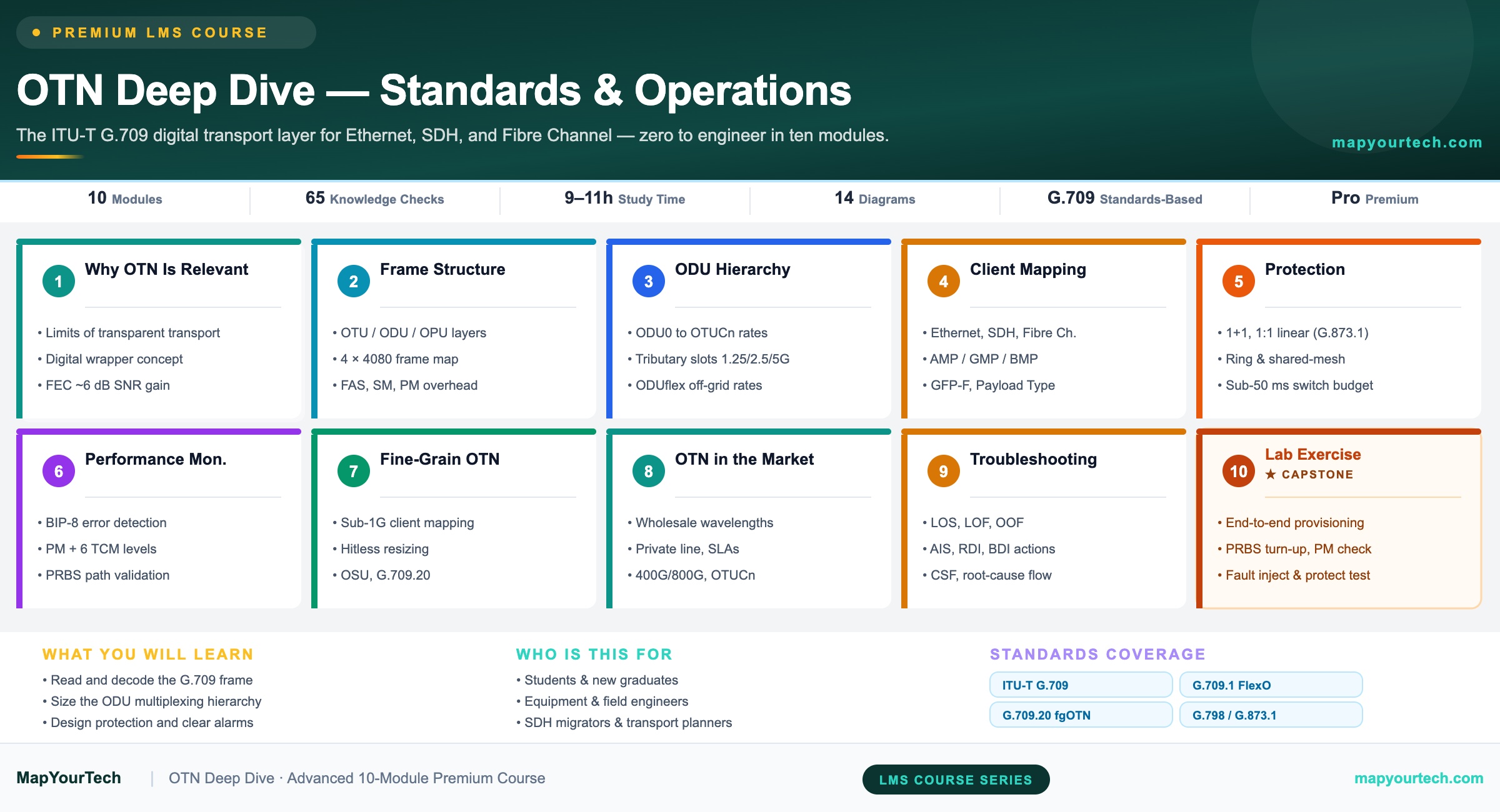Image resolution: width=1500 pixels, height=812 pixels.
Task: Click the Standards Coverage heading
Action: click(x=1097, y=654)
